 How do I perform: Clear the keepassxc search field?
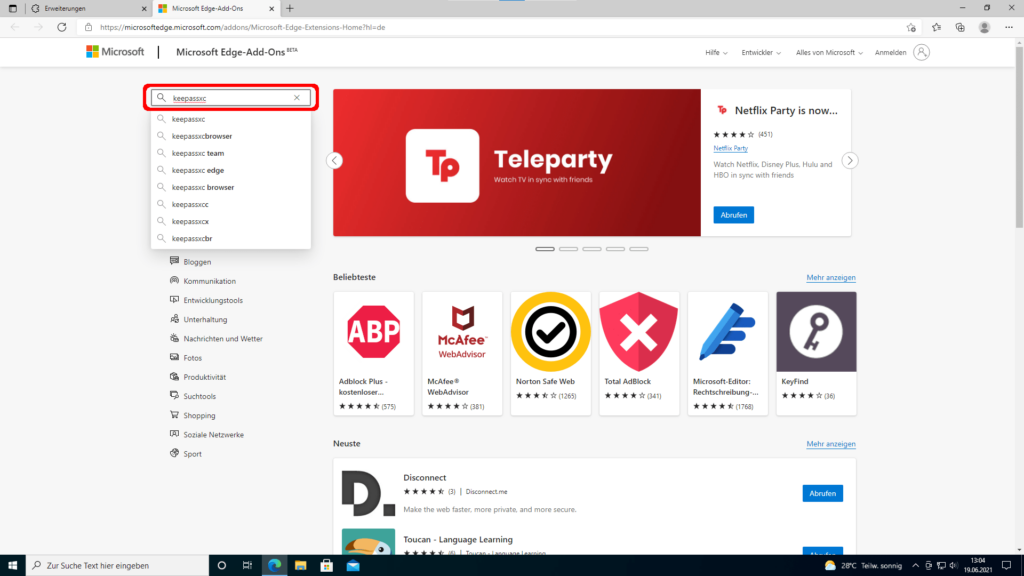(x=296, y=98)
